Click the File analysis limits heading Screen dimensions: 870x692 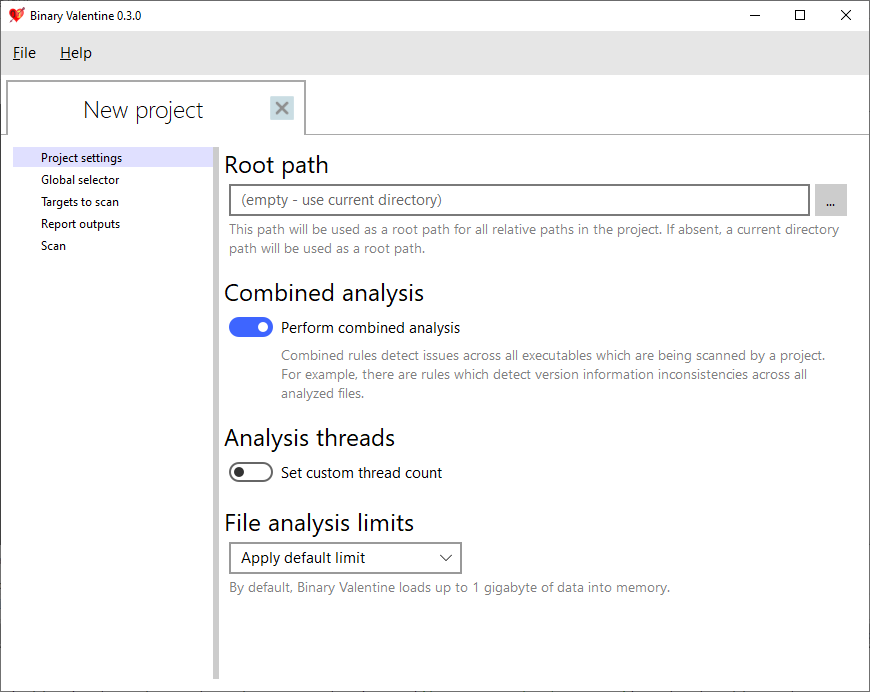[319, 523]
